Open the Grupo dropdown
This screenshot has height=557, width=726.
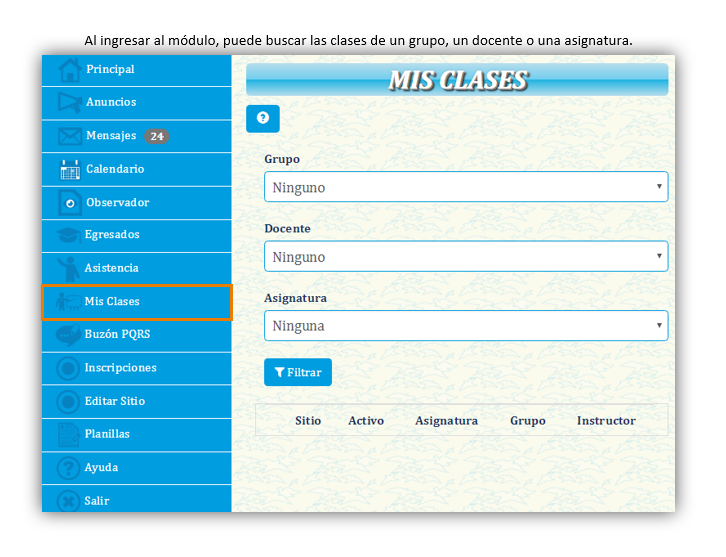(x=466, y=187)
